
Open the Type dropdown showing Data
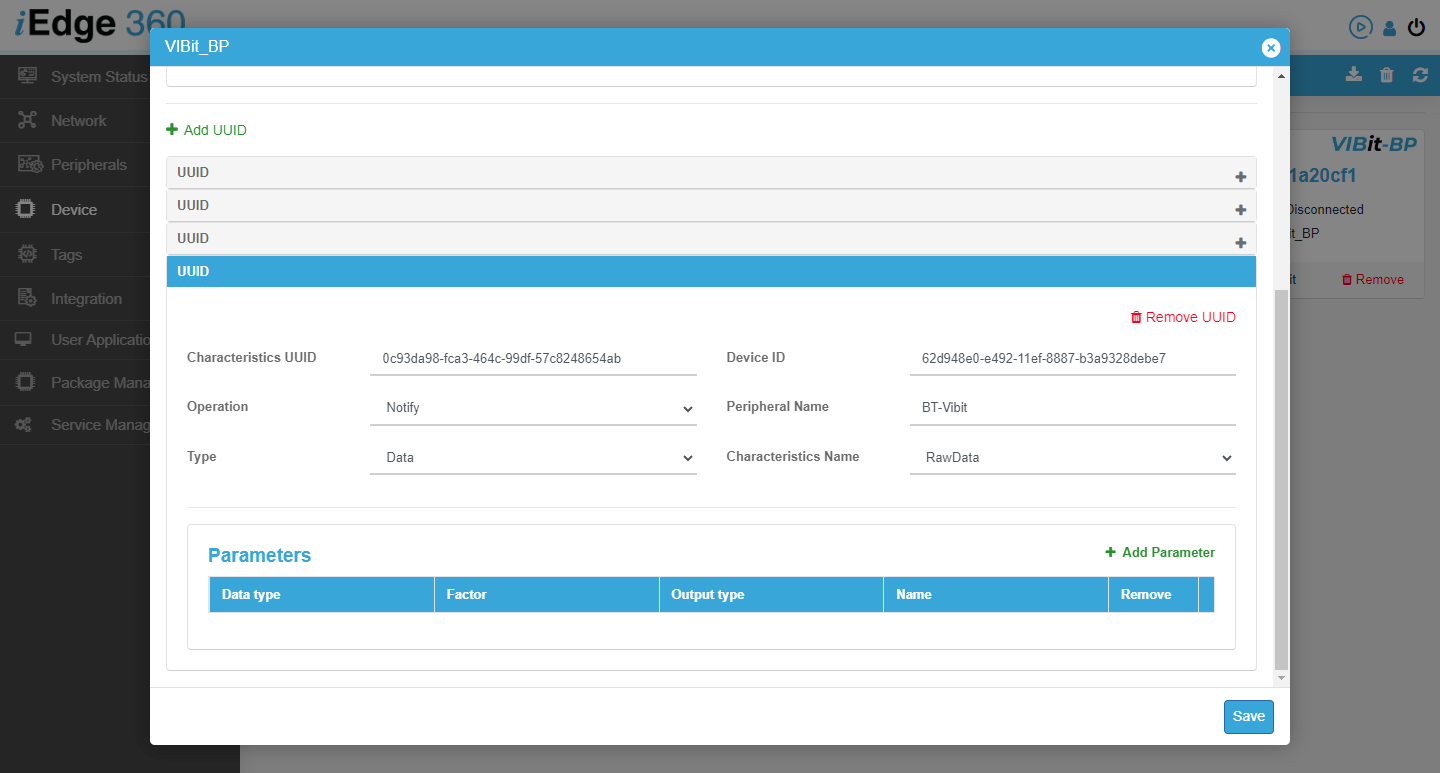[x=533, y=458]
